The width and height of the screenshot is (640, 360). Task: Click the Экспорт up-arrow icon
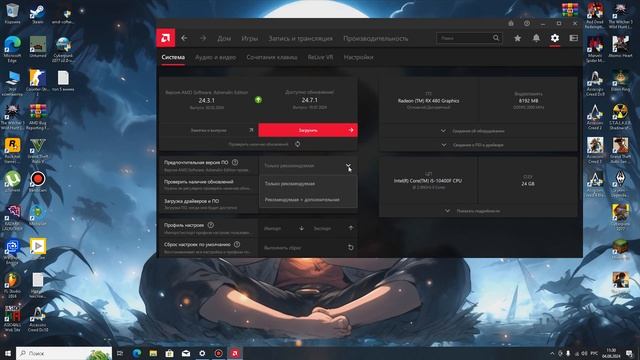[x=351, y=228]
